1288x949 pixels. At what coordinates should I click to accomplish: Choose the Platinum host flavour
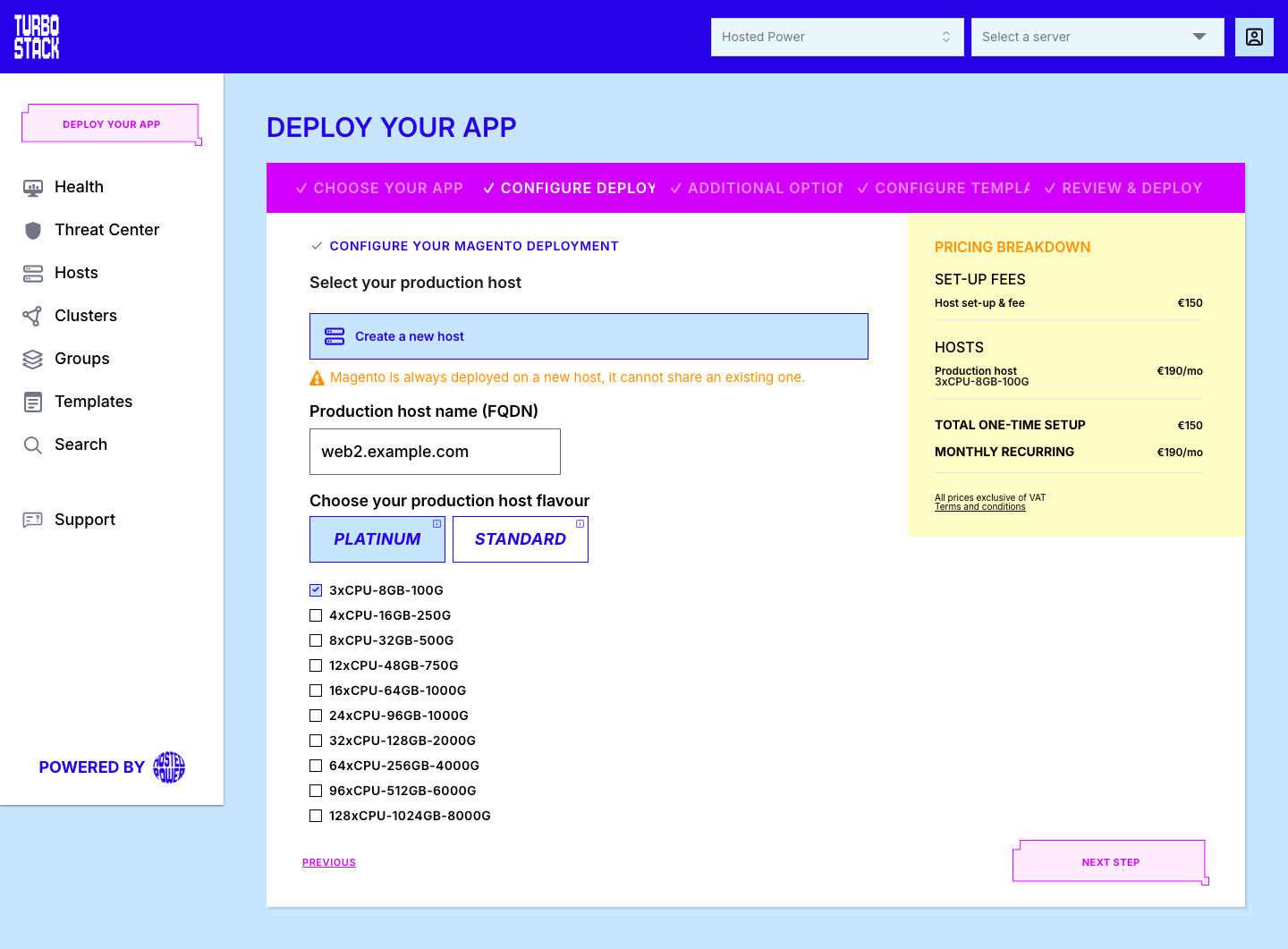(377, 539)
